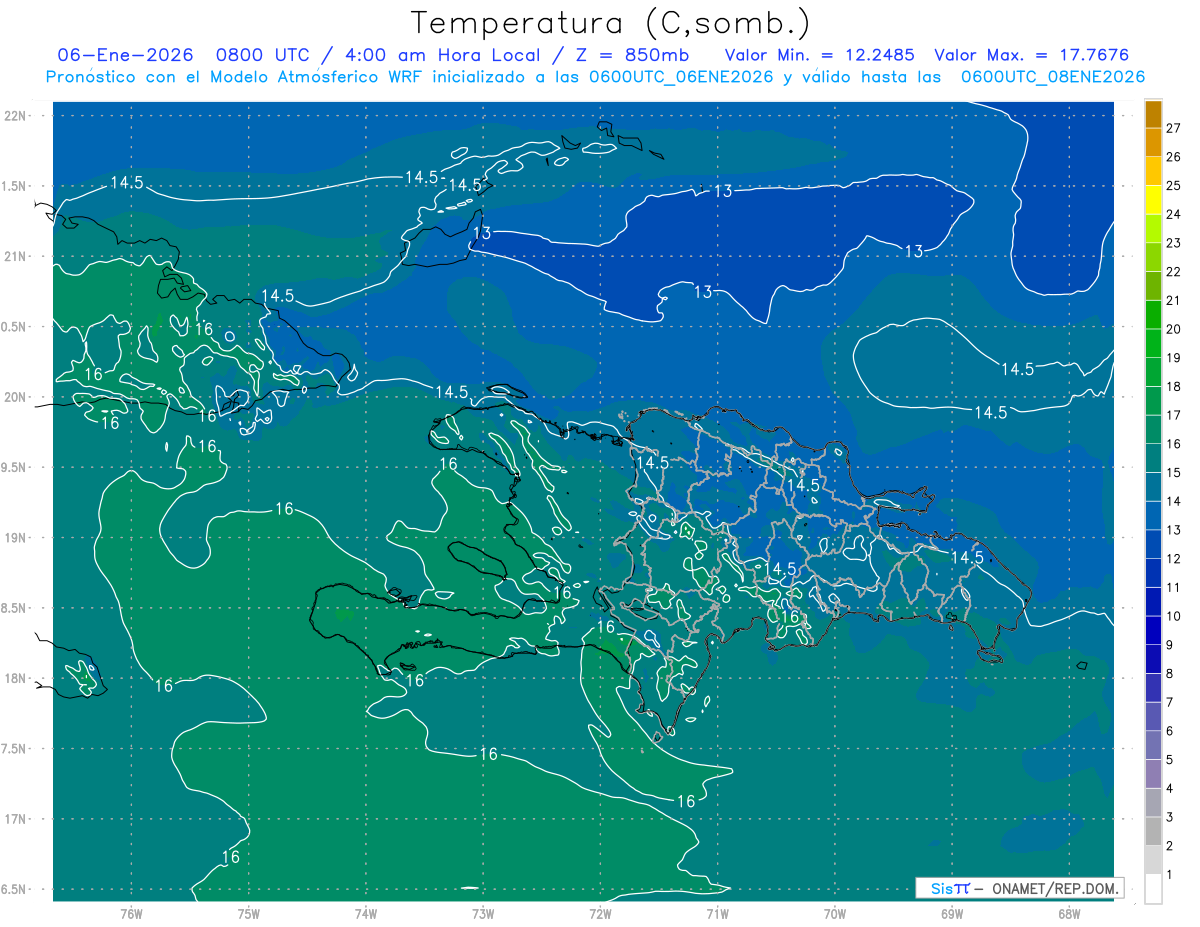Click the "74W" longitude axis label

point(365,913)
